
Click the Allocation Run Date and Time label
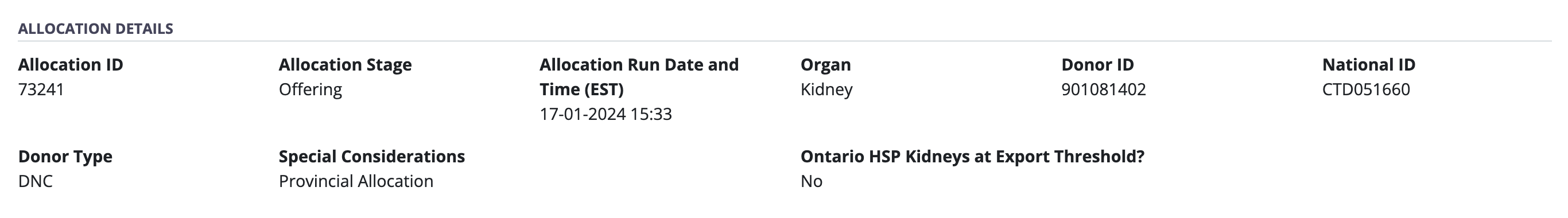[639, 77]
